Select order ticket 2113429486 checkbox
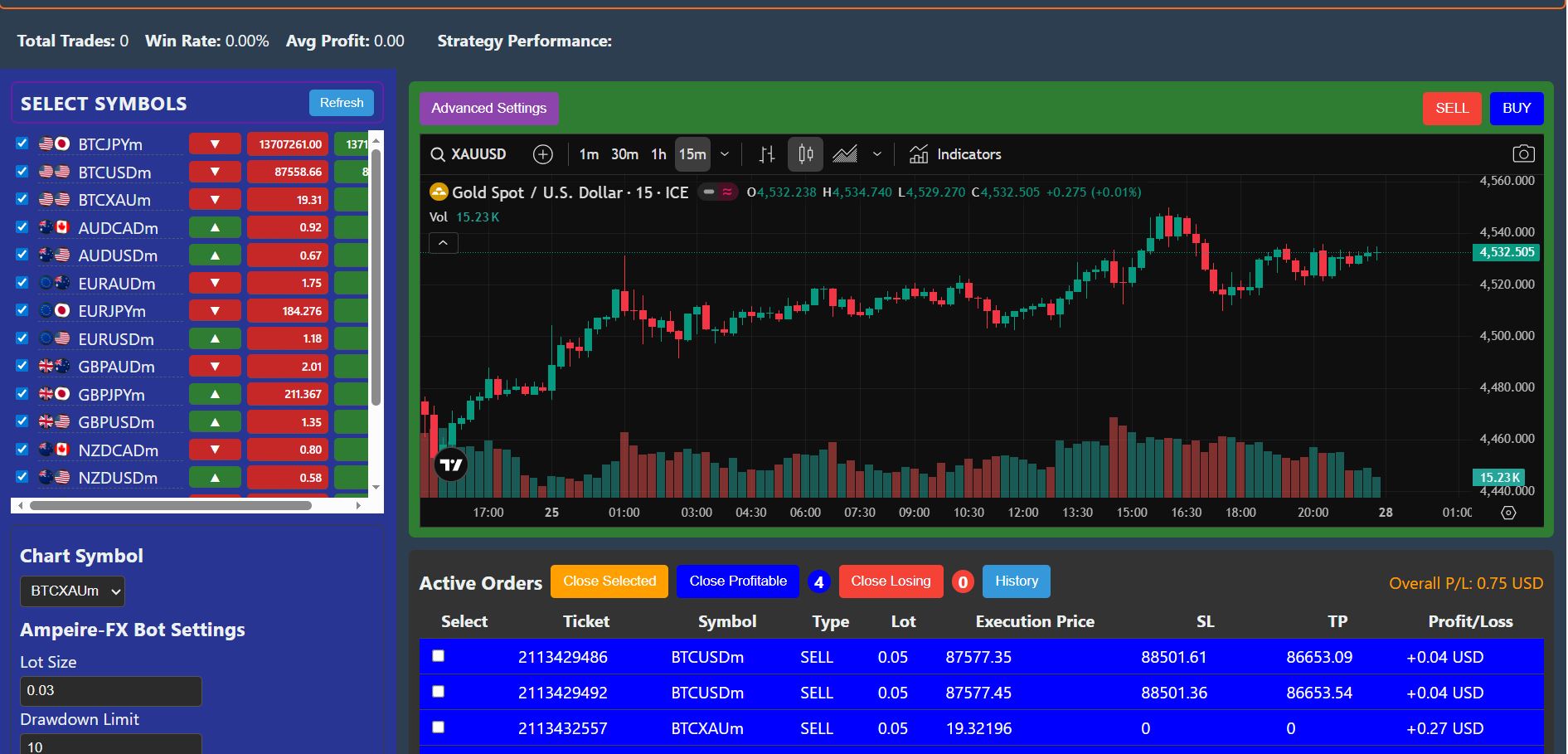Viewport: 1568px width, 754px height. tap(438, 656)
